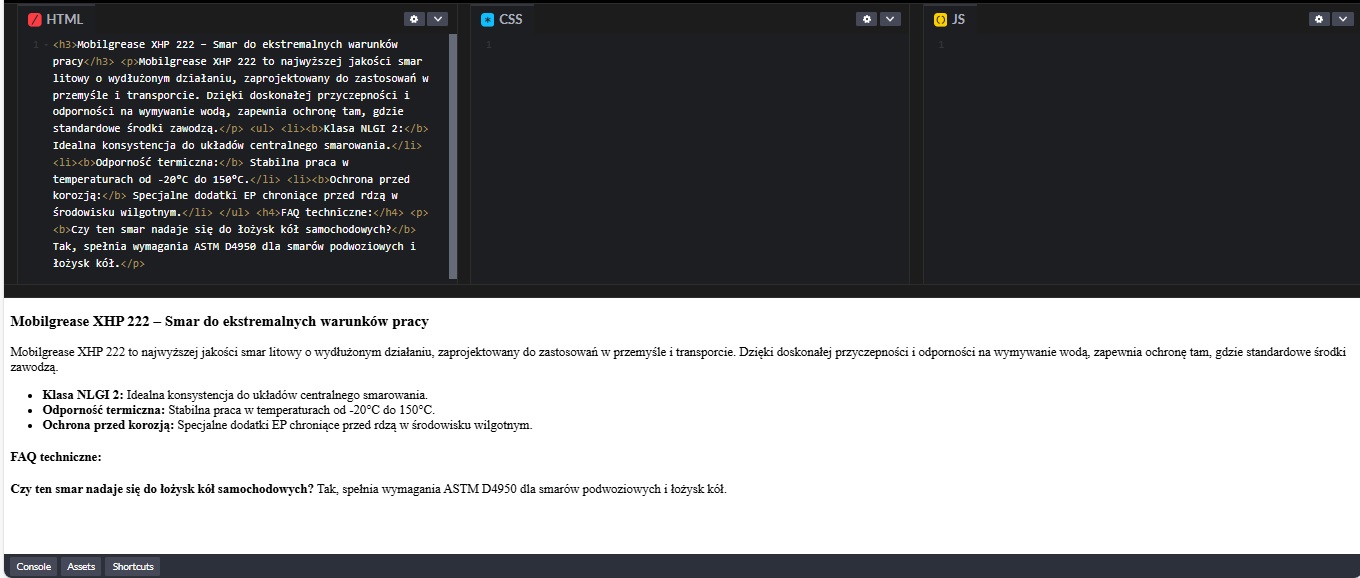
Task: Click the blue CSS asterisk icon
Action: [487, 19]
